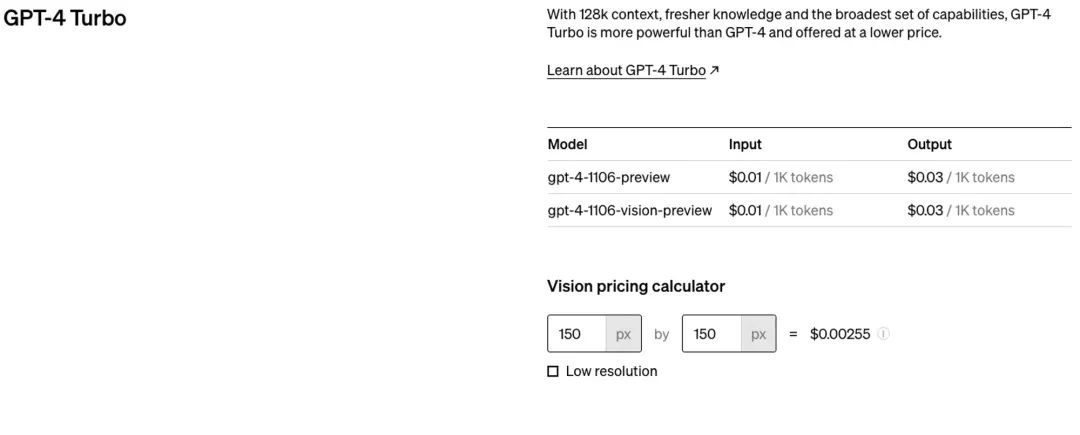
Task: Click the GPT-4 Turbo section heading
Action: tap(66, 18)
